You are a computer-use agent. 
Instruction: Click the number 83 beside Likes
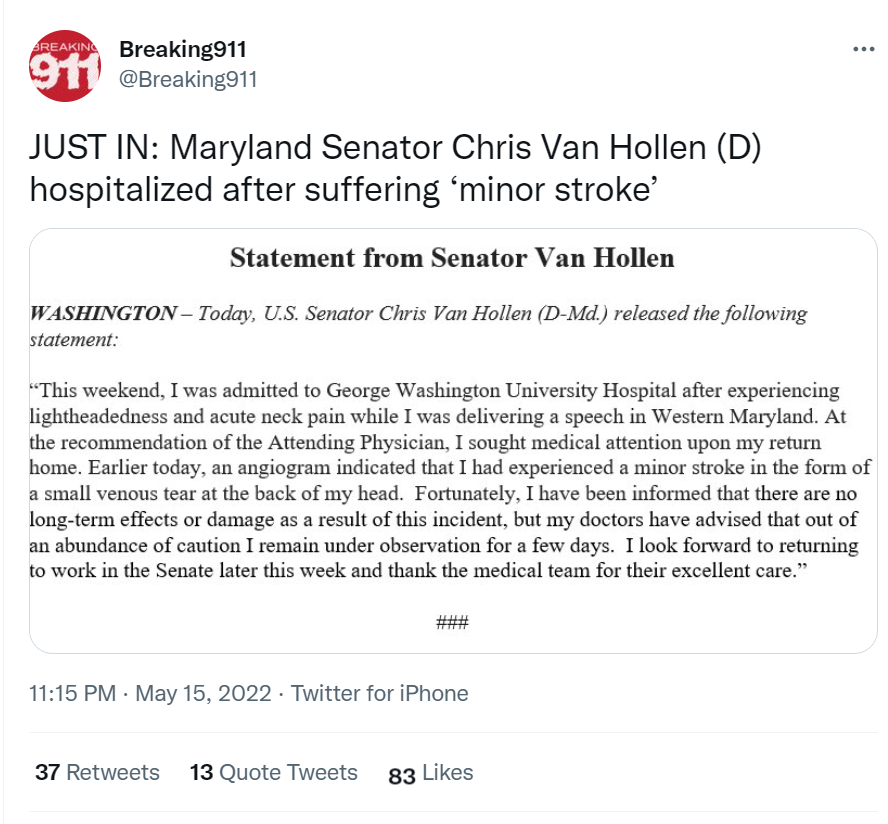pos(402,775)
